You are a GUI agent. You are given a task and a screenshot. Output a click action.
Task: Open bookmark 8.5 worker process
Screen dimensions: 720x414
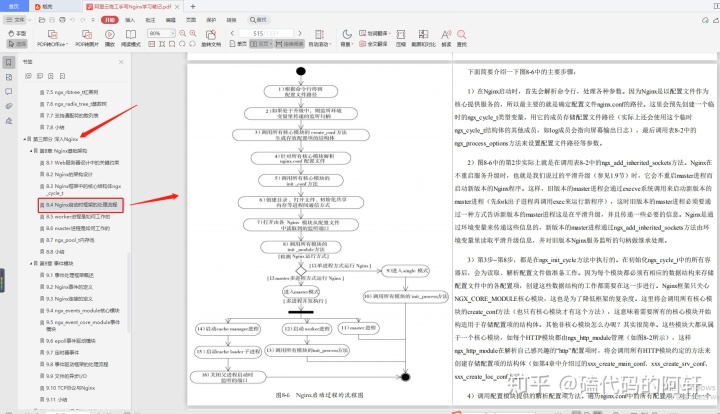pos(75,216)
